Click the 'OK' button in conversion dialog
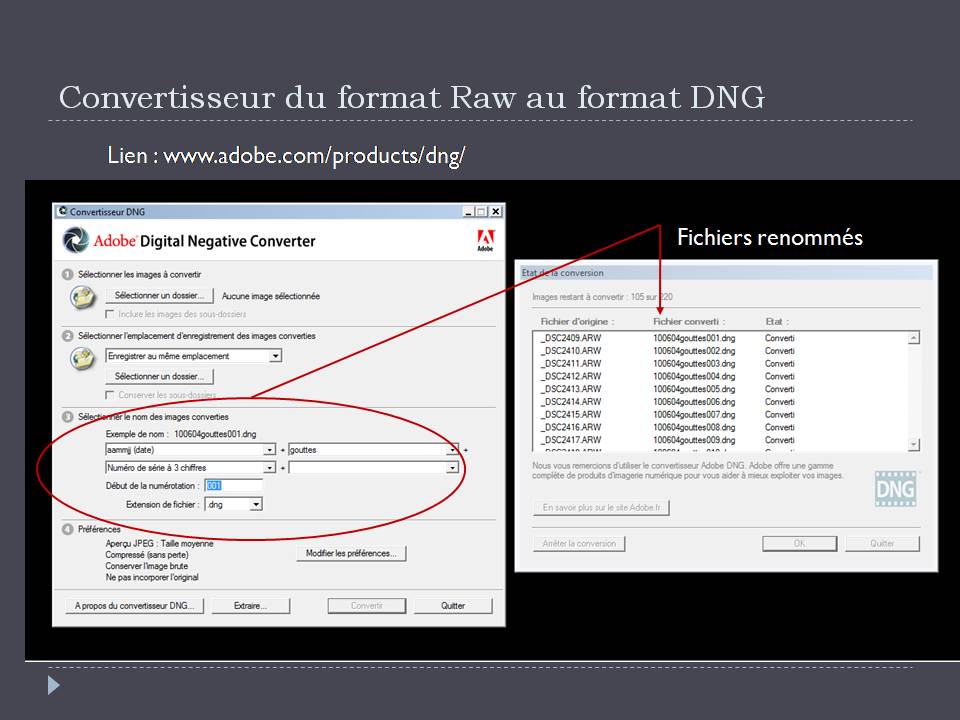 tap(800, 544)
